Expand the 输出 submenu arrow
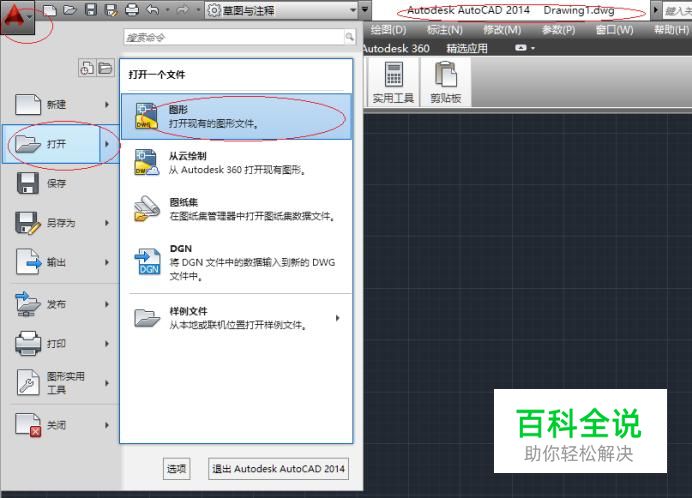Image resolution: width=692 pixels, height=498 pixels. [107, 262]
